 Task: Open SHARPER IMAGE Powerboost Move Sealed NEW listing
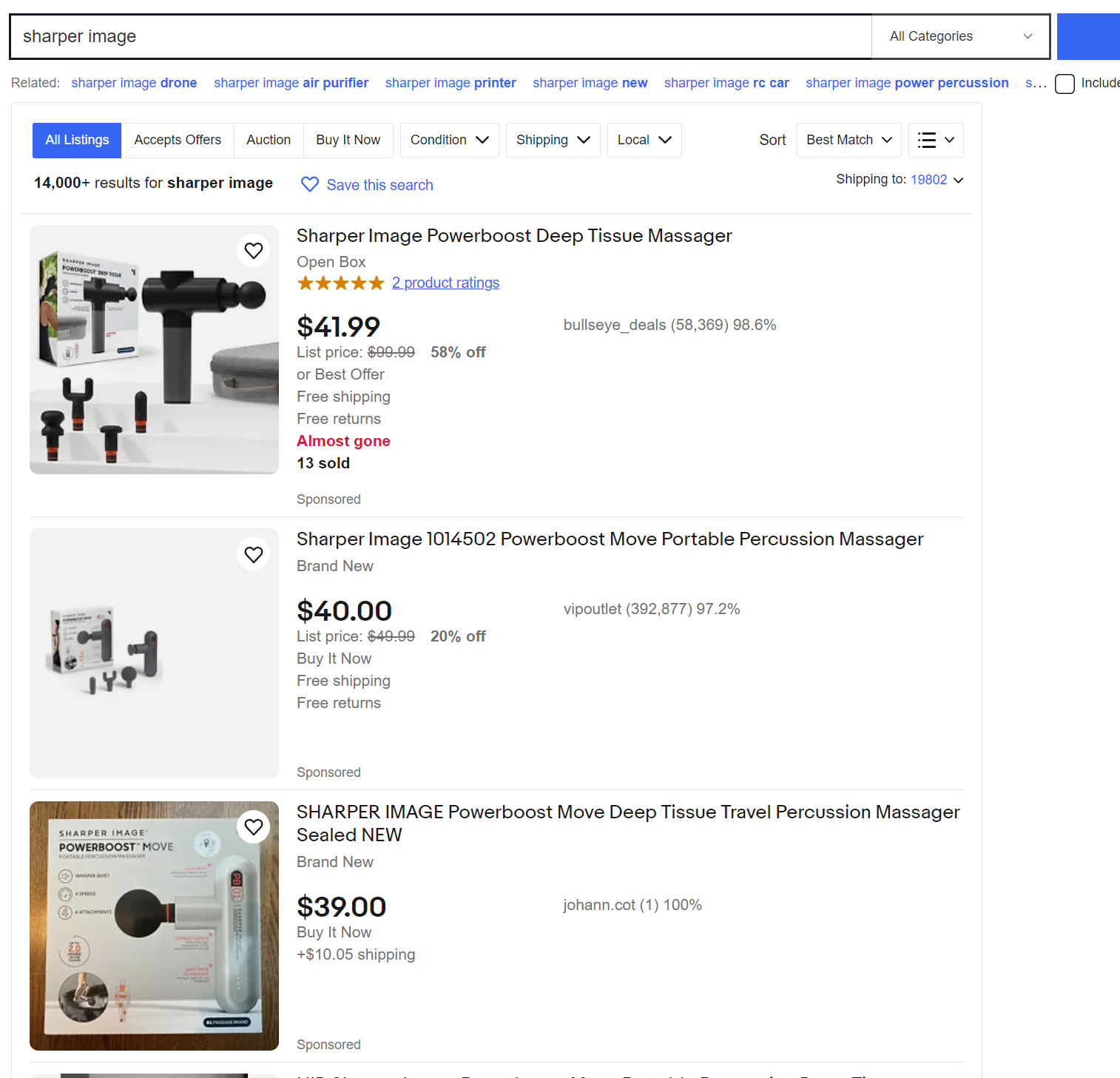pos(628,823)
